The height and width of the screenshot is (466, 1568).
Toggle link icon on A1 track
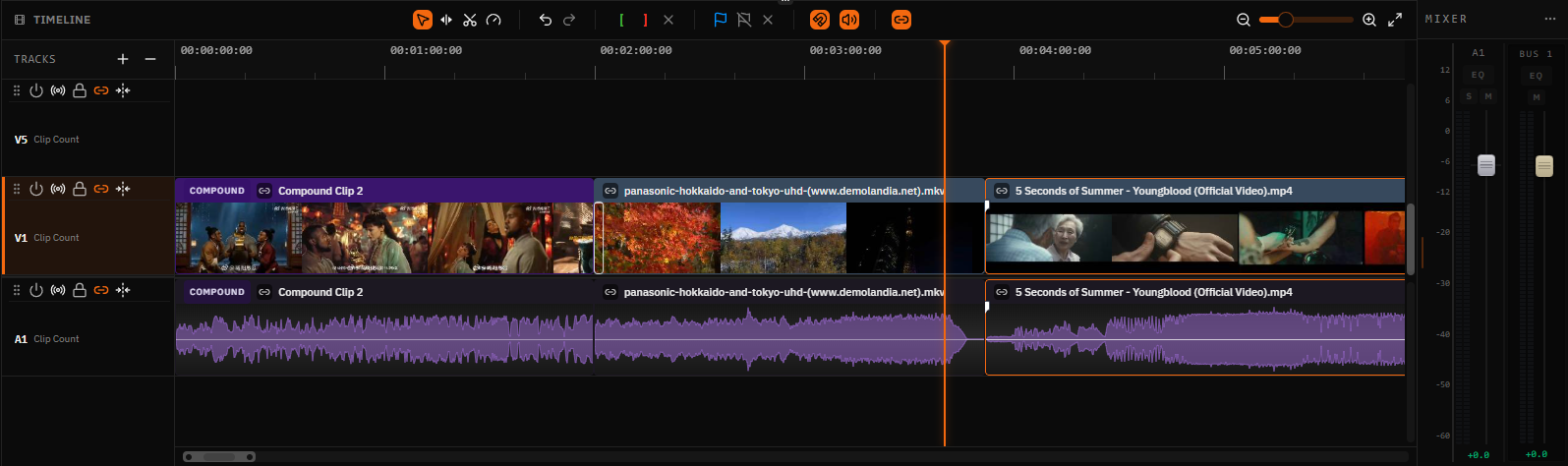pos(101,290)
